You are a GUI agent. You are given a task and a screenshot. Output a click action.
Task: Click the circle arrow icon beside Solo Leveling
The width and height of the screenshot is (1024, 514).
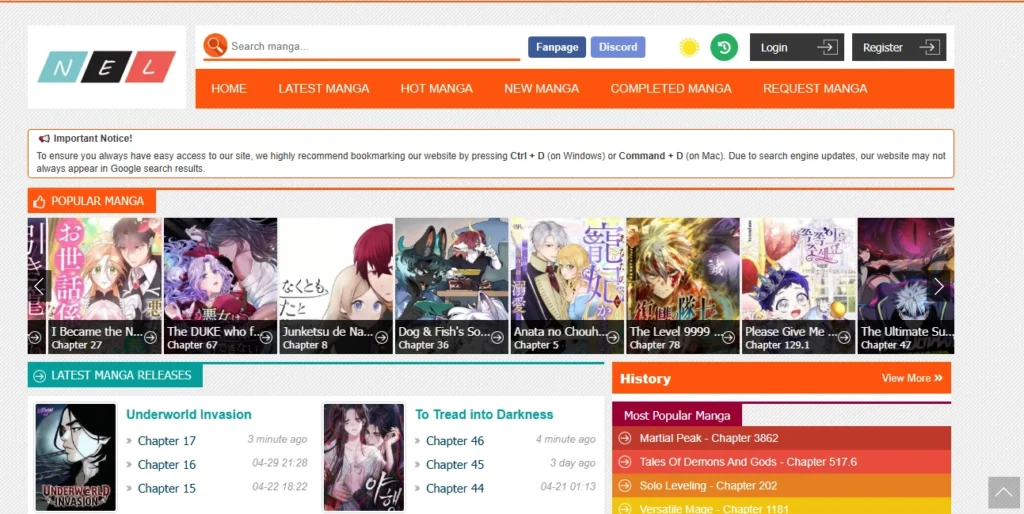625,486
